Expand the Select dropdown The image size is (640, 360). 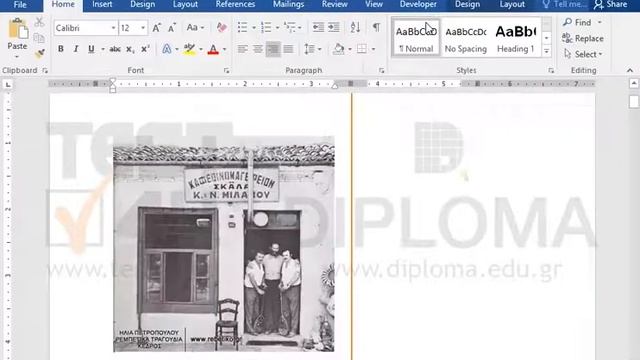[600, 54]
